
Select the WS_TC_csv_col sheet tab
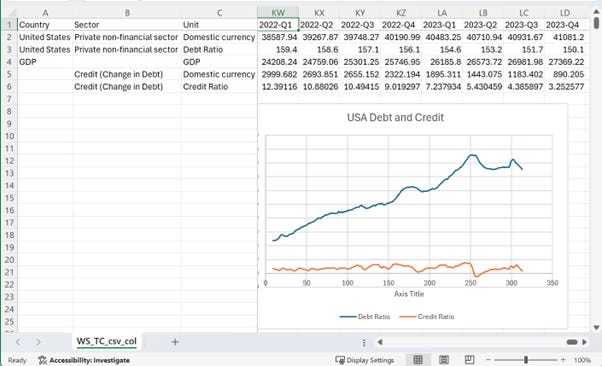tap(106, 341)
